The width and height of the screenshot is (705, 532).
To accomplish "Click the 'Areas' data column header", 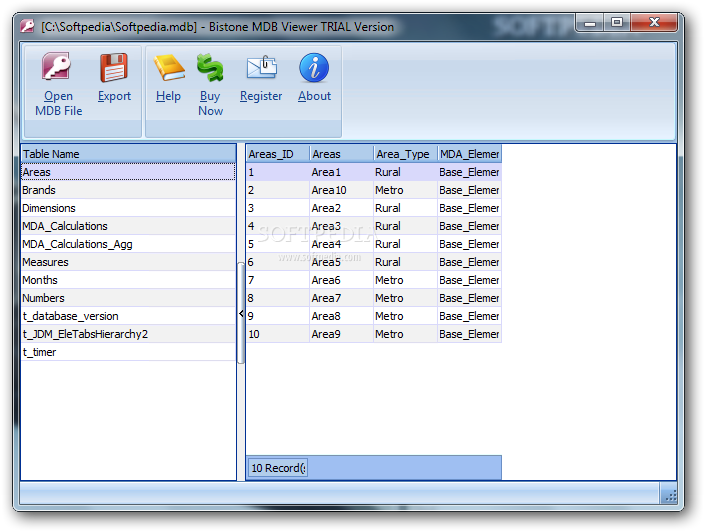I will coord(341,154).
